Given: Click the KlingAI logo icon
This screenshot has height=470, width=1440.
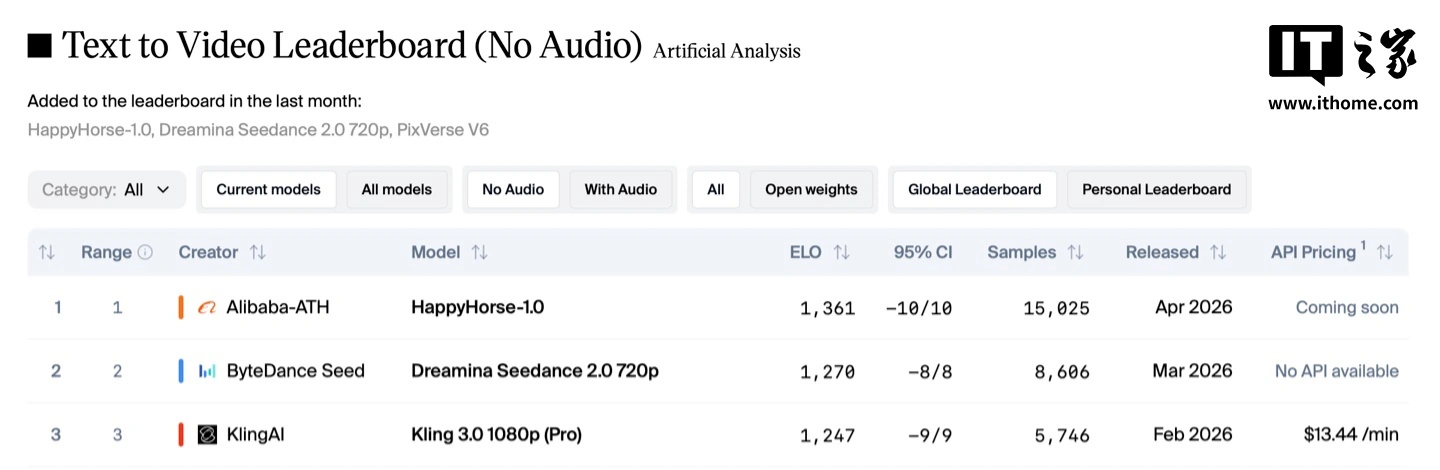Looking at the screenshot, I should (x=207, y=435).
